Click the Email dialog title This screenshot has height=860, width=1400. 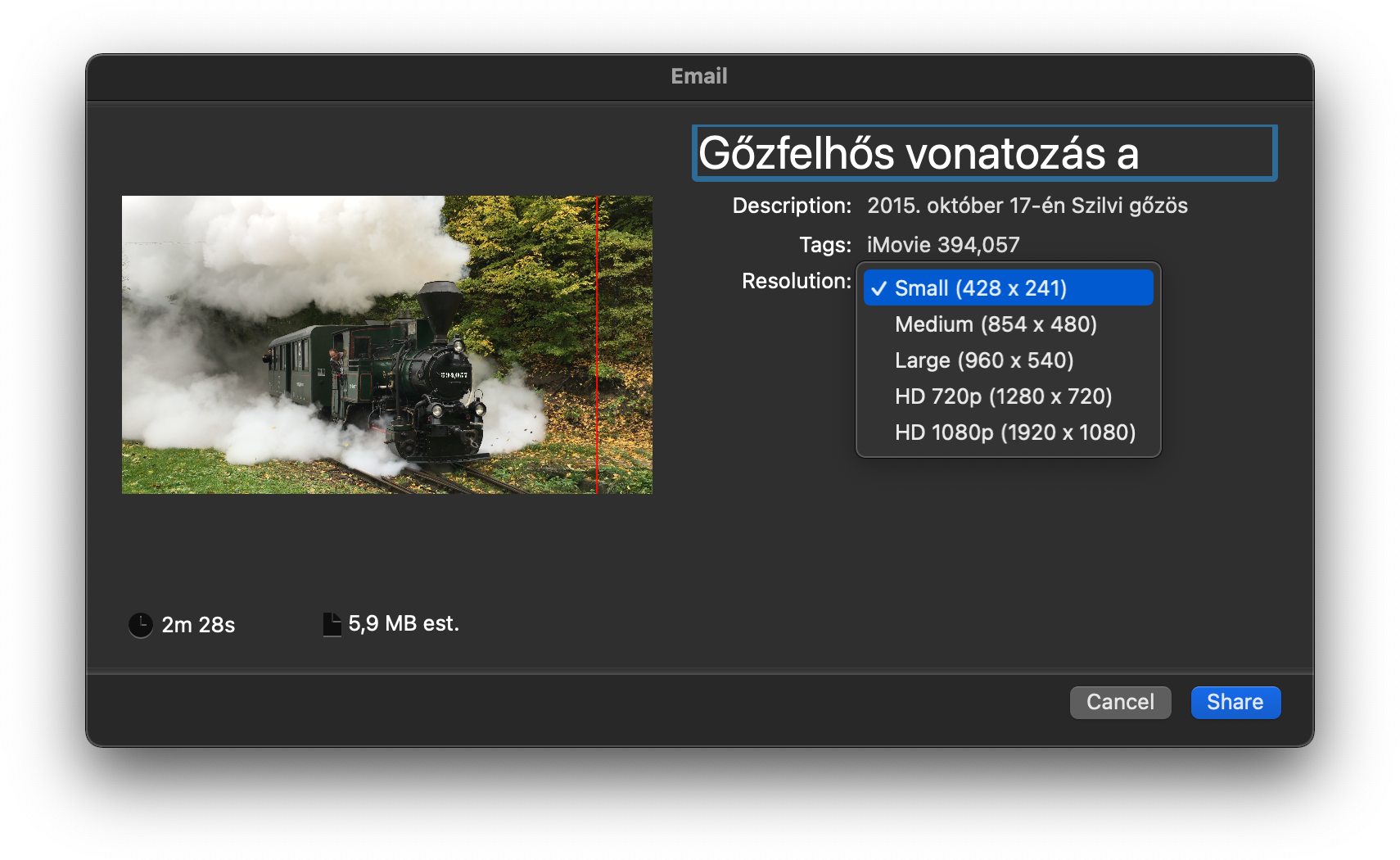pyautogui.click(x=699, y=76)
